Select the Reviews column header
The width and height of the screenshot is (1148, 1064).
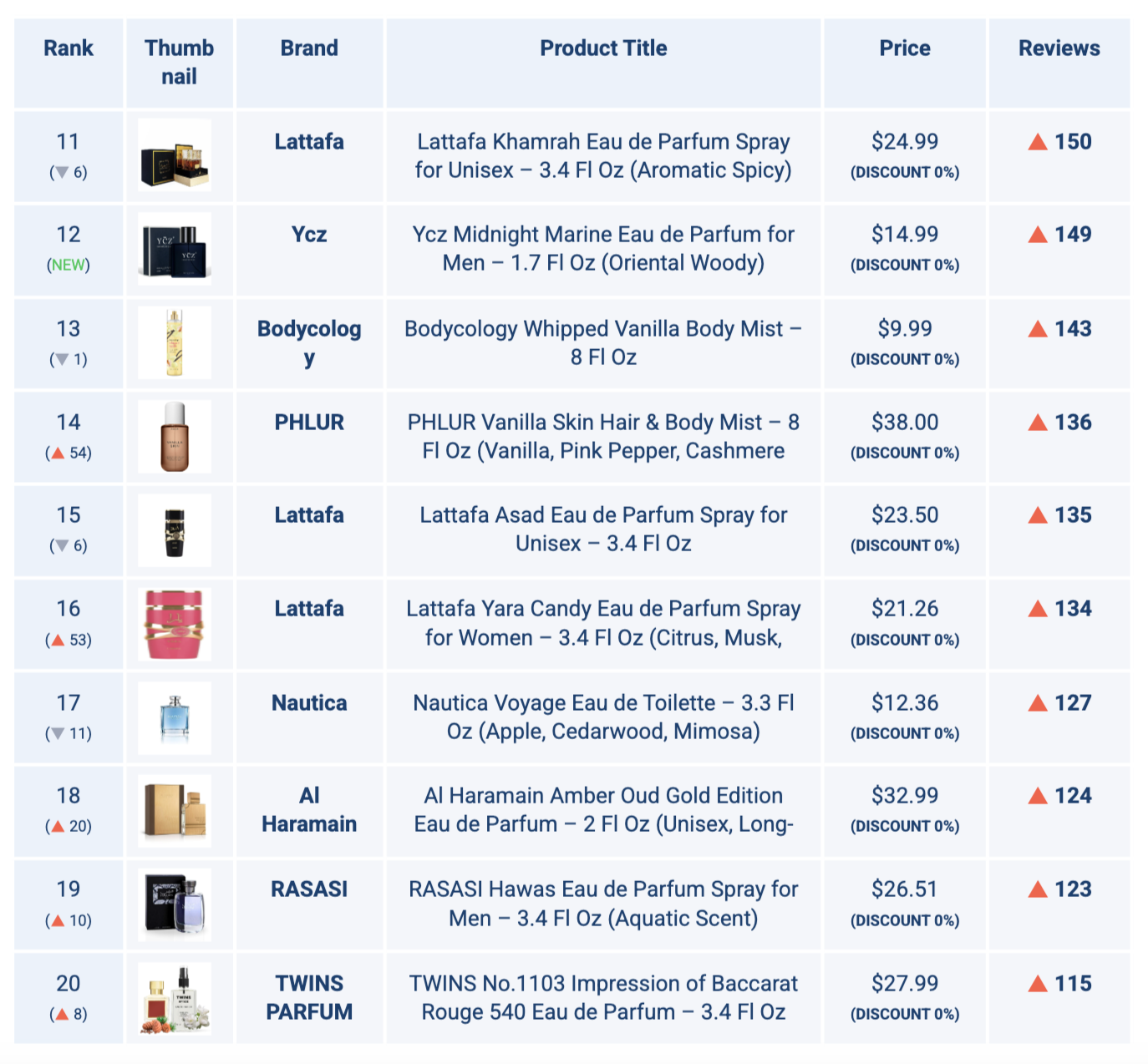pos(1059,48)
